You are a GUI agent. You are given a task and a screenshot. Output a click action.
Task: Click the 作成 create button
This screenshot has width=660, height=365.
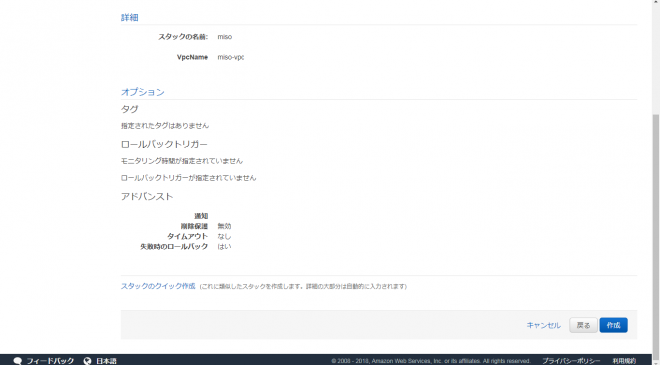point(613,325)
